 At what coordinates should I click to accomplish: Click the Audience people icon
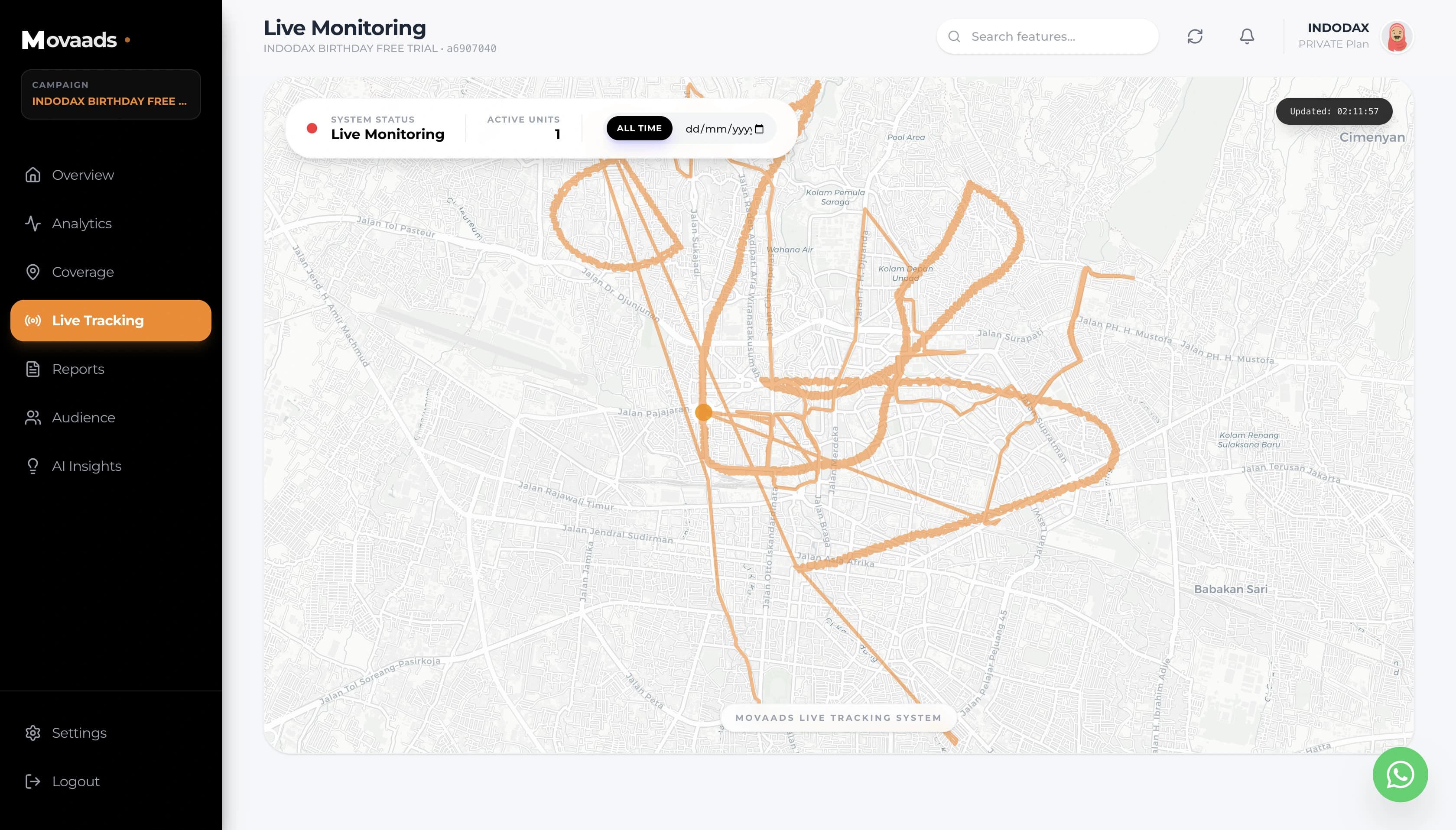[x=33, y=417]
